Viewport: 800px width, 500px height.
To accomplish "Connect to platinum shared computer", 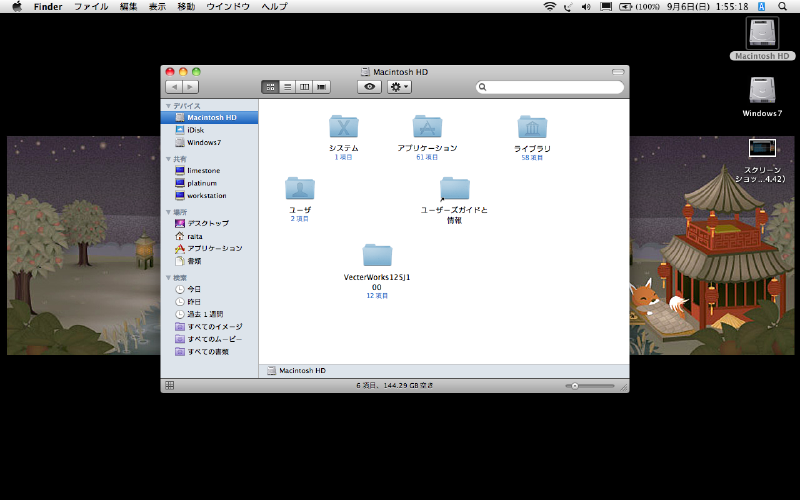I will (209, 183).
